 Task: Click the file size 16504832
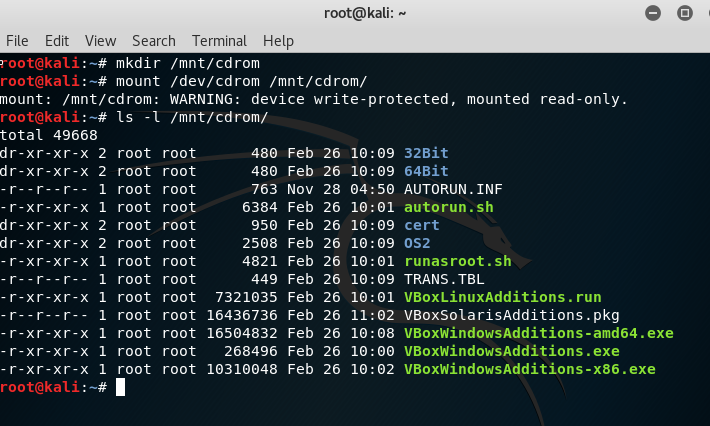coord(242,333)
